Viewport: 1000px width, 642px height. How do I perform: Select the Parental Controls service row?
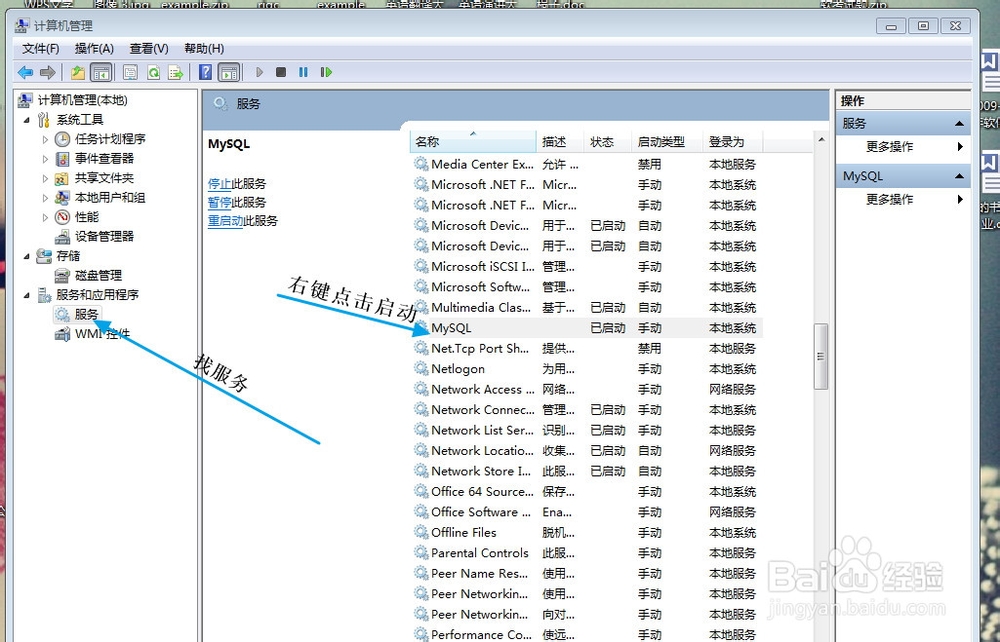pyautogui.click(x=587, y=553)
